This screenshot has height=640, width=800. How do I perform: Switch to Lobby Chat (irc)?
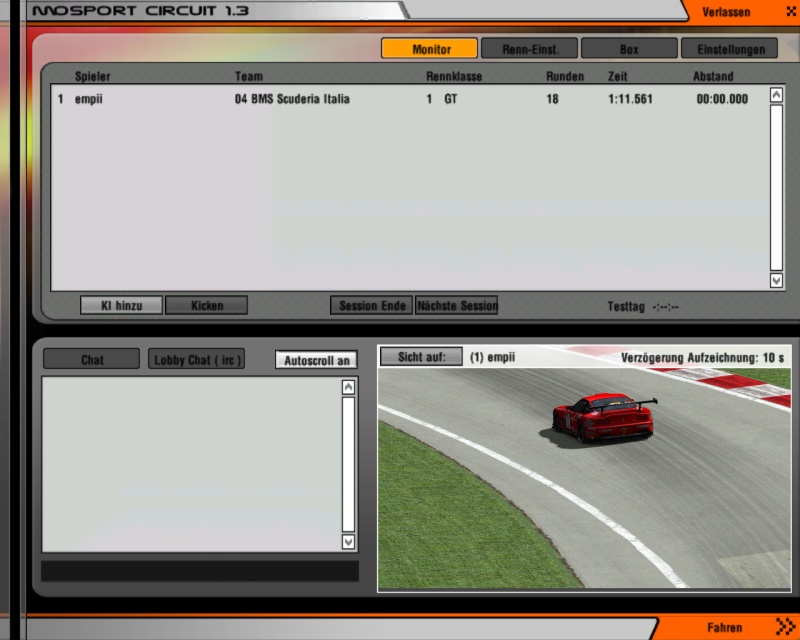point(197,360)
